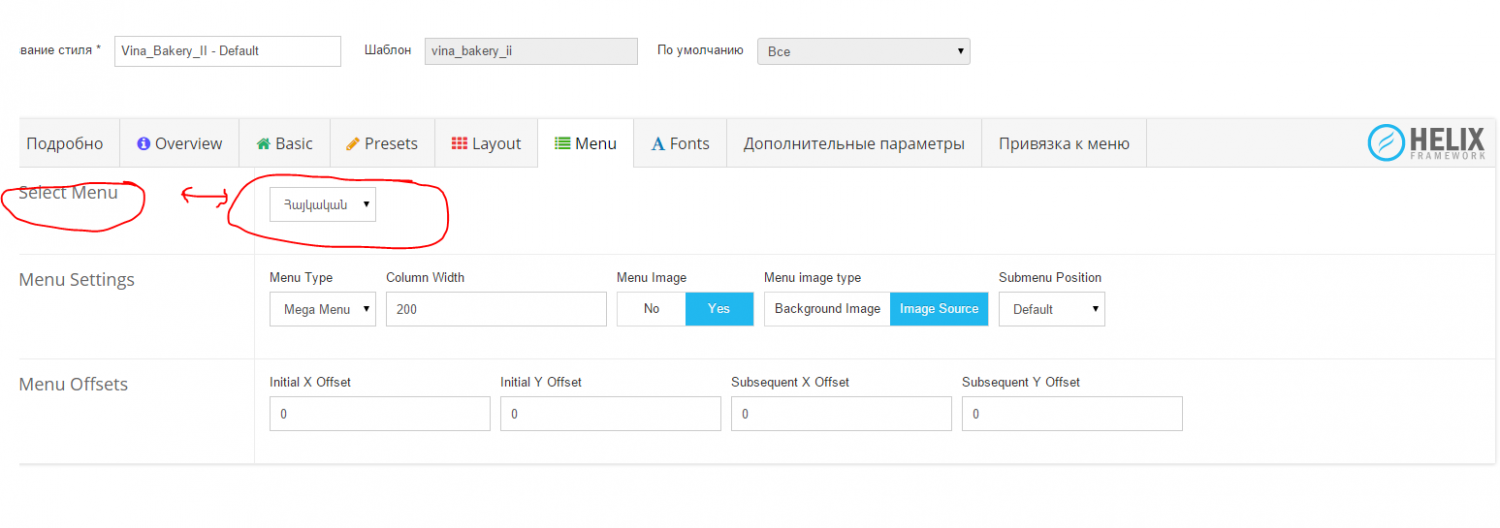Switch to the Подробно tab

coord(65,144)
